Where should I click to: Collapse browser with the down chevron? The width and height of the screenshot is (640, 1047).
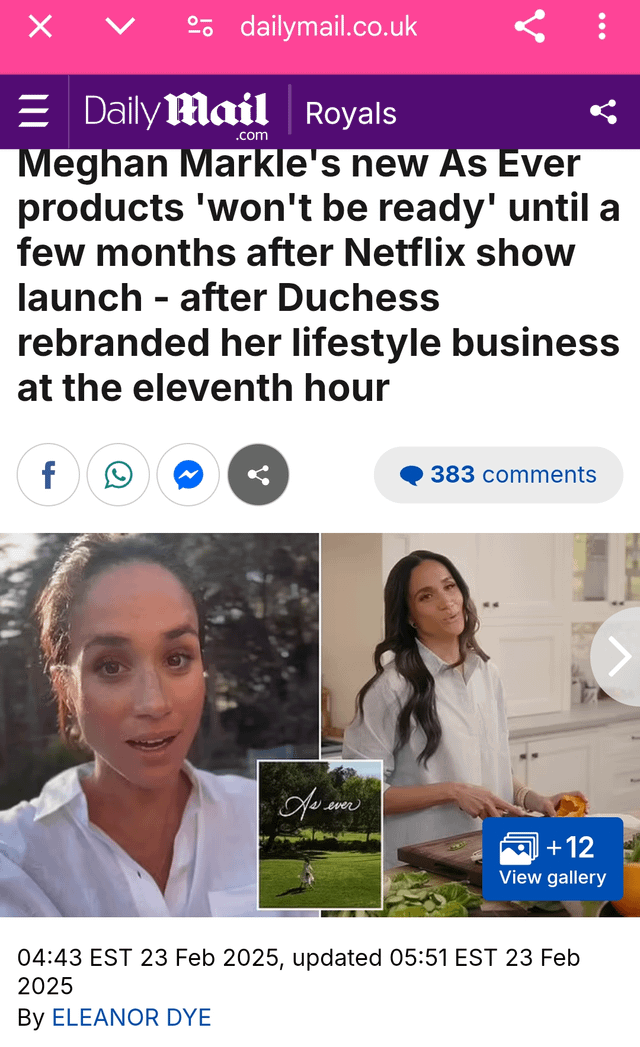pyautogui.click(x=120, y=27)
